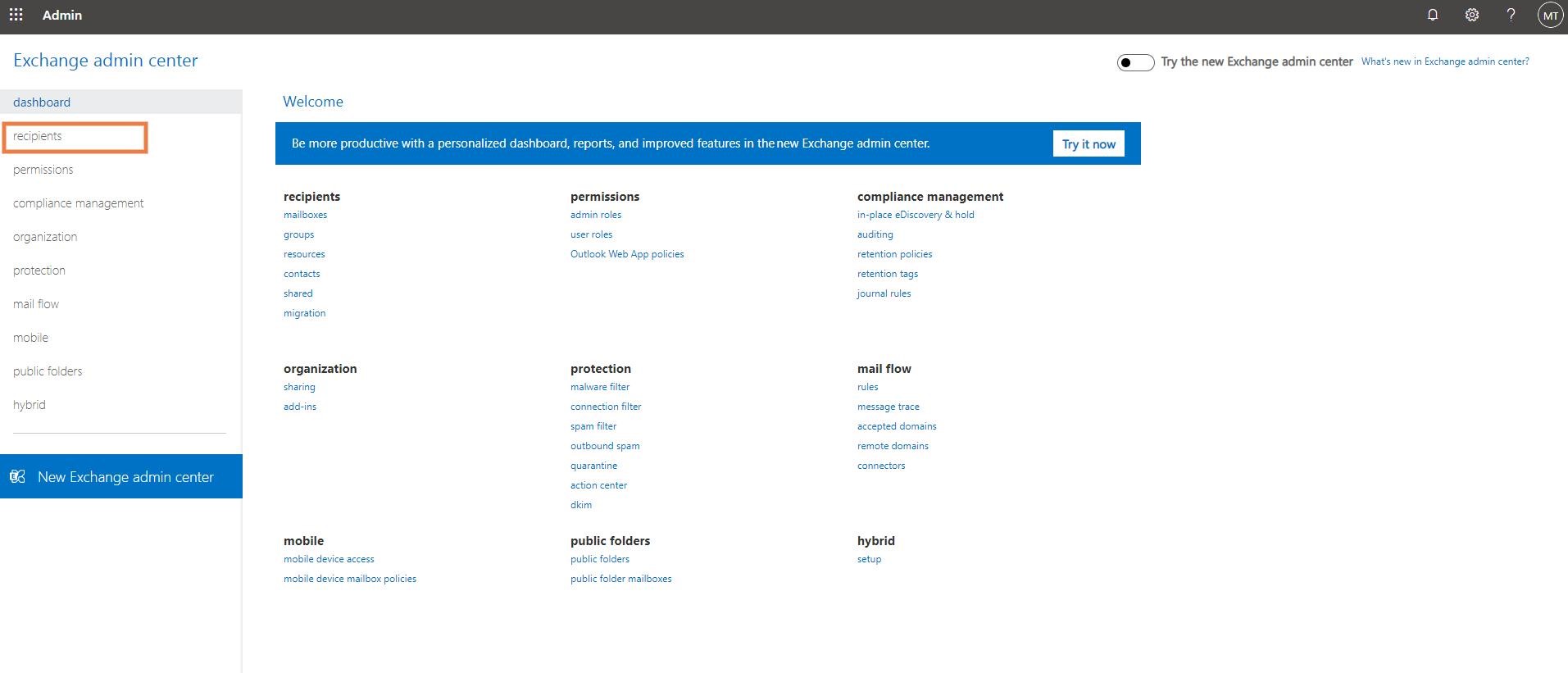
Task: Open the message trace link
Action: tap(889, 407)
